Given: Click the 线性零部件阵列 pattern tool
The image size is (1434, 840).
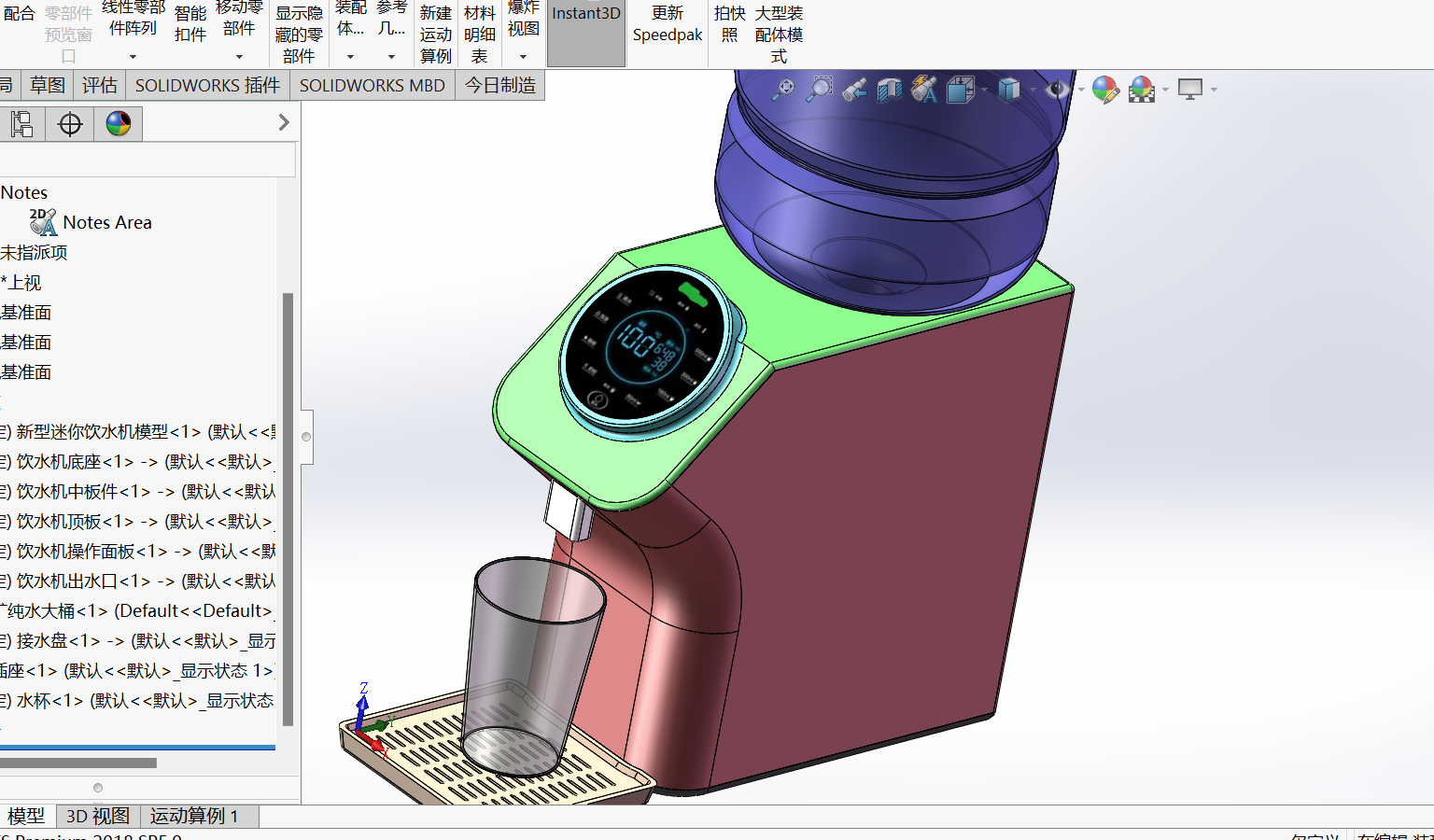Looking at the screenshot, I should pos(133,17).
